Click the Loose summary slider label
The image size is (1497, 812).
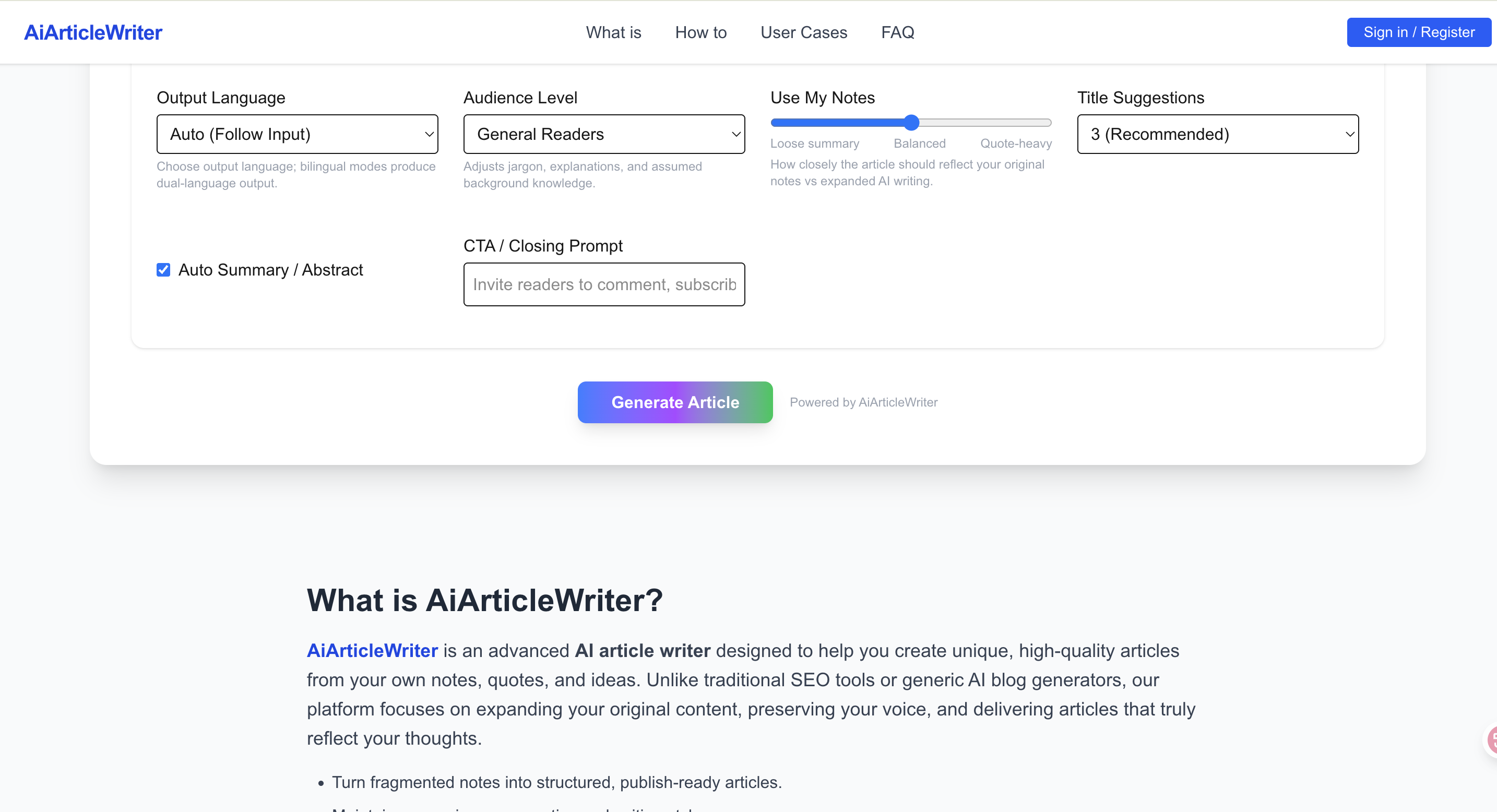(x=814, y=144)
